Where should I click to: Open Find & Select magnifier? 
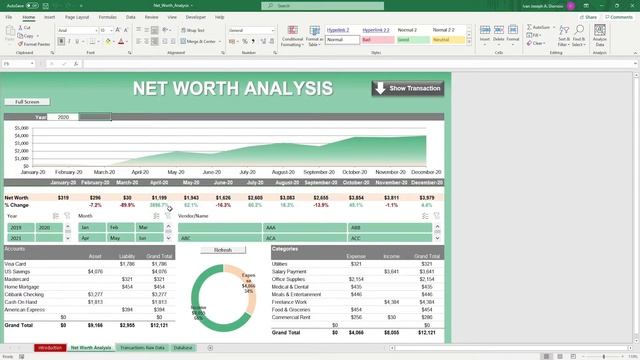[579, 36]
